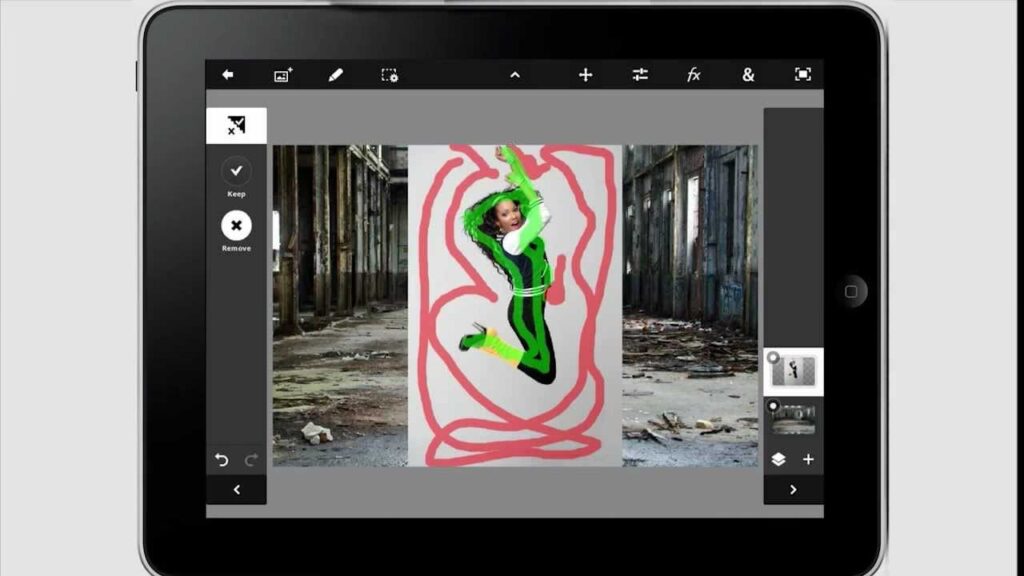Expand the layers panel with right chevron
This screenshot has width=1024, height=576.
pyautogui.click(x=793, y=490)
